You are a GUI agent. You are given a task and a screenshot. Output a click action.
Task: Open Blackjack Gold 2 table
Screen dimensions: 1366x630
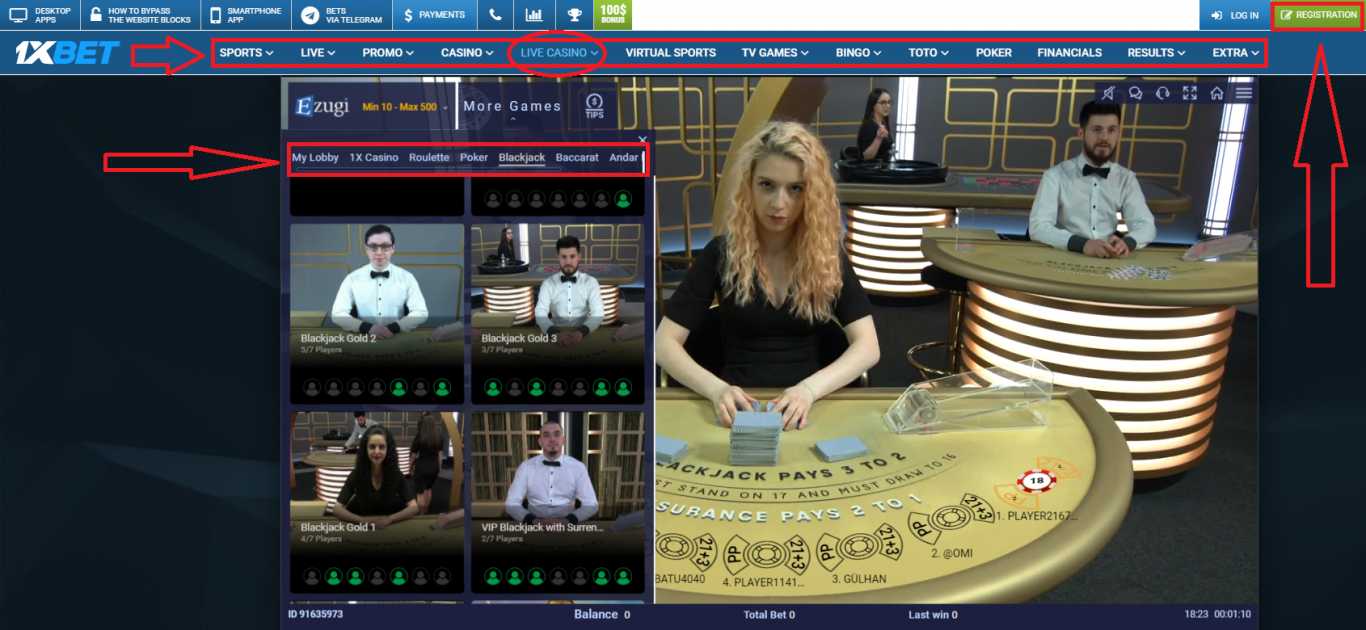point(377,313)
